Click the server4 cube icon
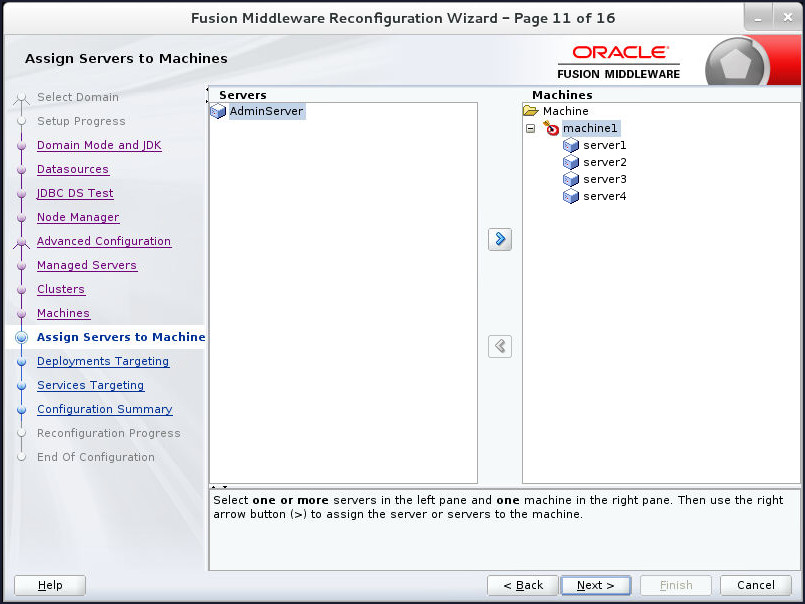Viewport: 805px width, 604px height. pos(571,196)
